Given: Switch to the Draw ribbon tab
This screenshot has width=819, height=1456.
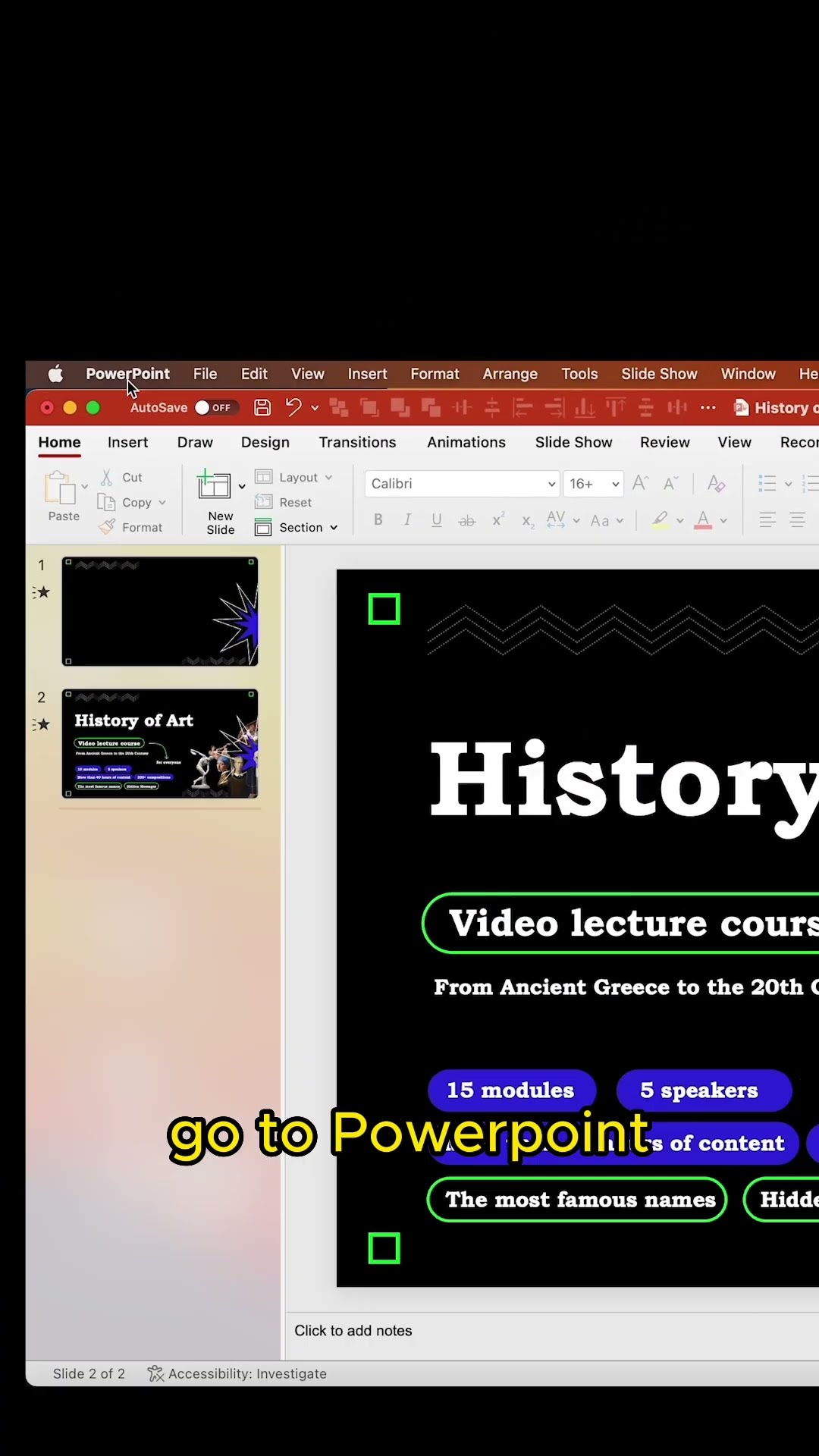Looking at the screenshot, I should (x=195, y=442).
